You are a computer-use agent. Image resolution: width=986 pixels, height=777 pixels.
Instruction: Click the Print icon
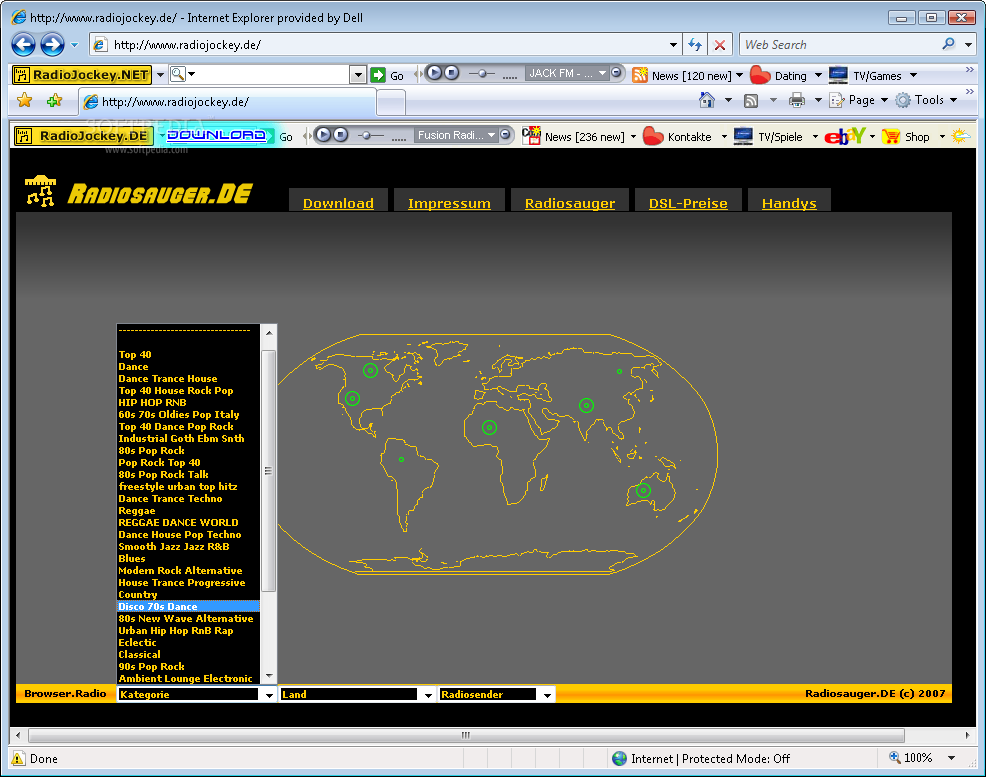click(x=797, y=100)
